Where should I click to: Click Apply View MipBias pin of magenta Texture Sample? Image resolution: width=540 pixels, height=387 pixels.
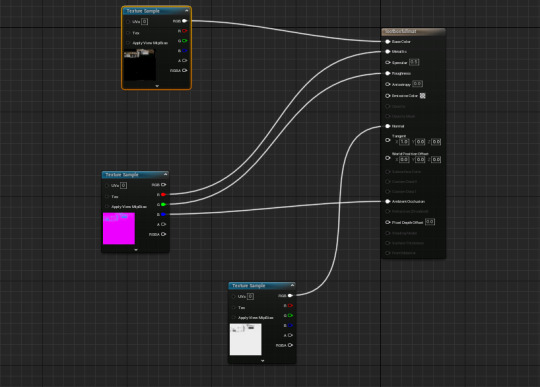pyautogui.click(x=107, y=207)
